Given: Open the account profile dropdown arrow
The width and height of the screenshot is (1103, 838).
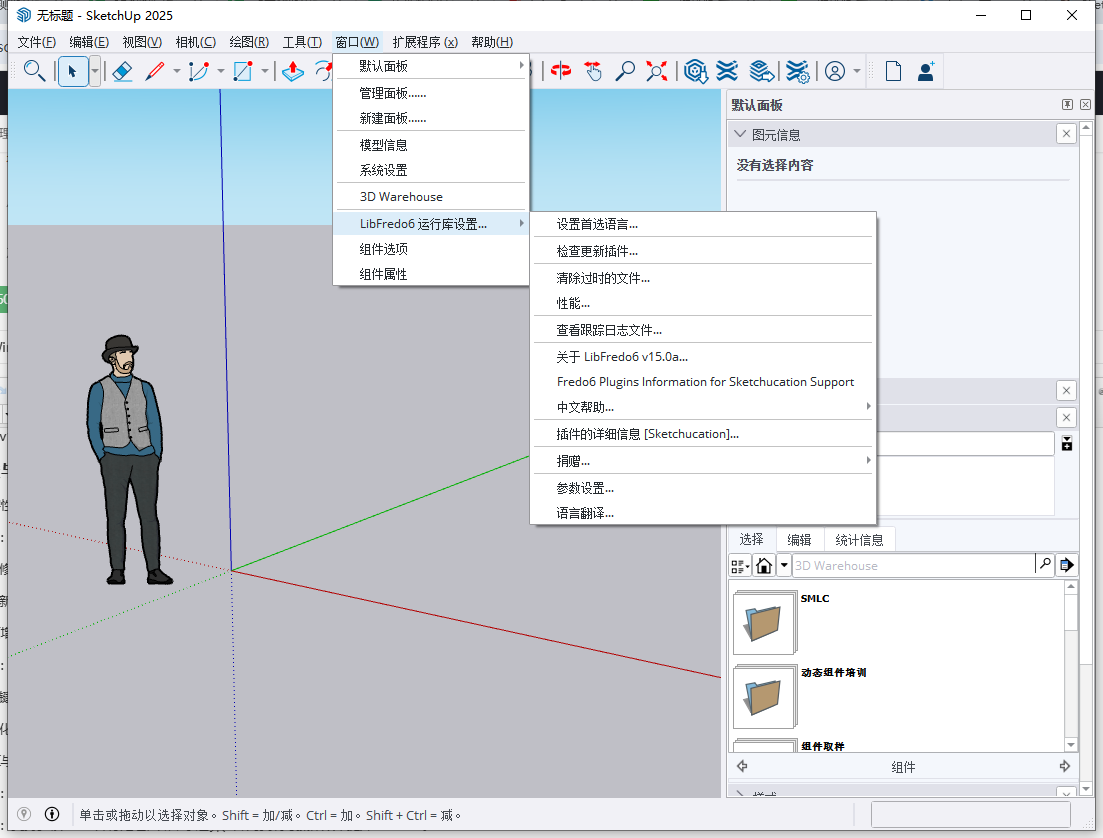Looking at the screenshot, I should pos(856,71).
